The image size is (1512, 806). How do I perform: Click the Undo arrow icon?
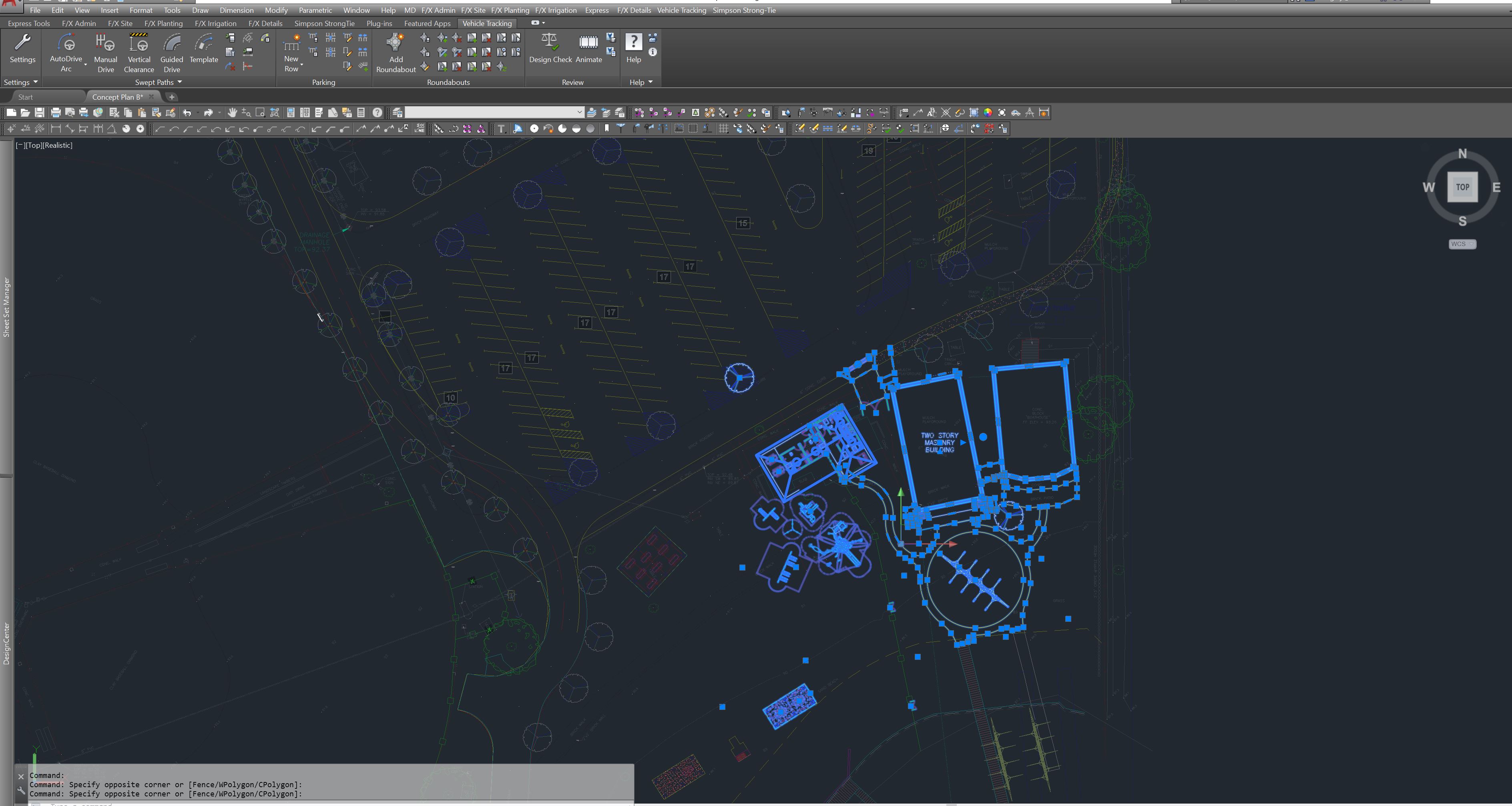pyautogui.click(x=187, y=113)
